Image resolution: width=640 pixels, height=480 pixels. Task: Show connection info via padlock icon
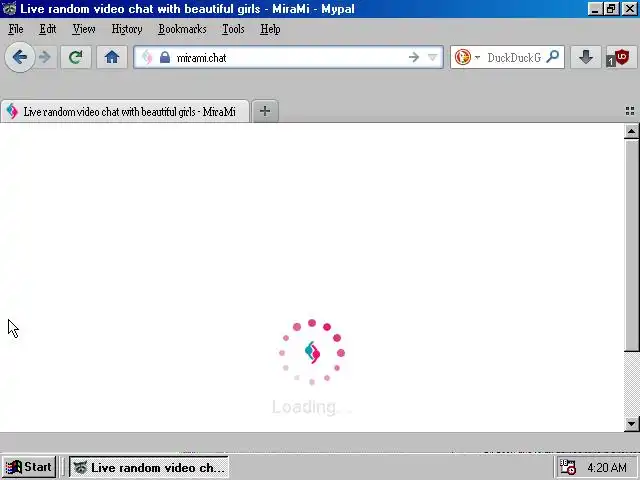click(165, 58)
